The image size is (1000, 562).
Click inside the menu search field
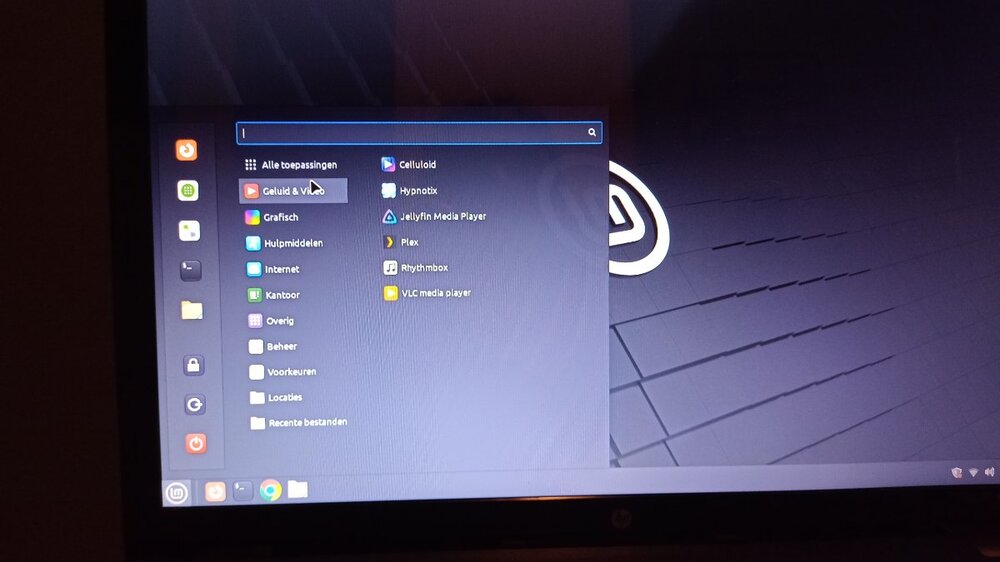coord(410,133)
